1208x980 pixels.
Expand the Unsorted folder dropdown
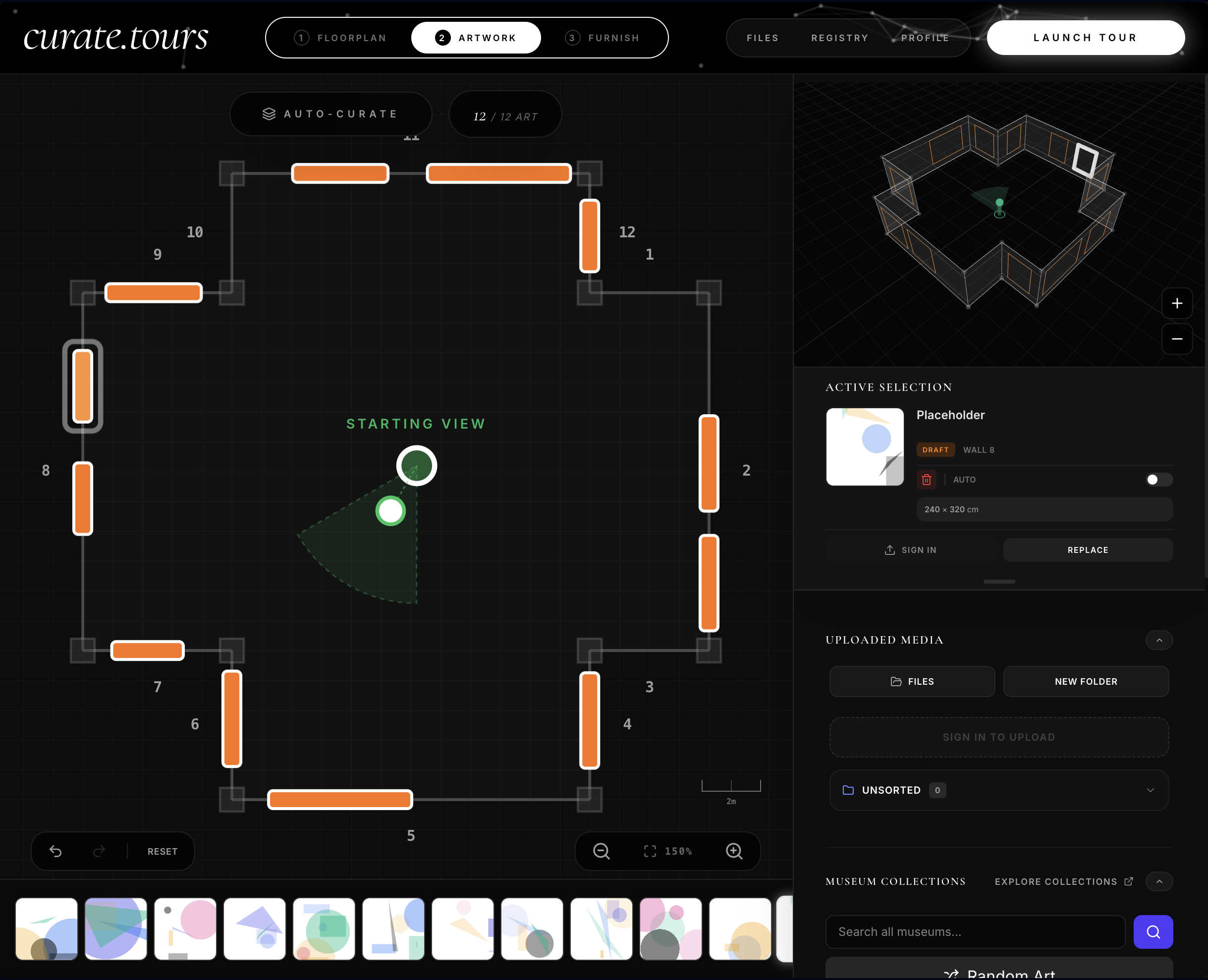pyautogui.click(x=1151, y=790)
